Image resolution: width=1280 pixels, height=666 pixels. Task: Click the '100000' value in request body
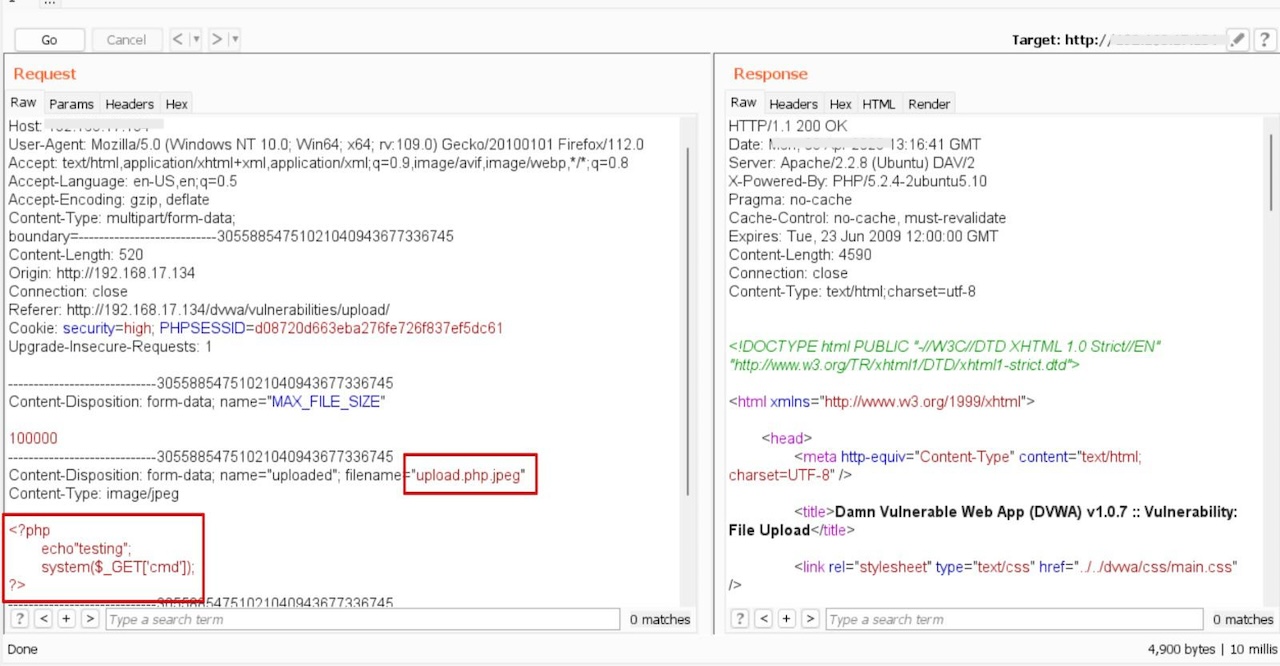(x=33, y=438)
